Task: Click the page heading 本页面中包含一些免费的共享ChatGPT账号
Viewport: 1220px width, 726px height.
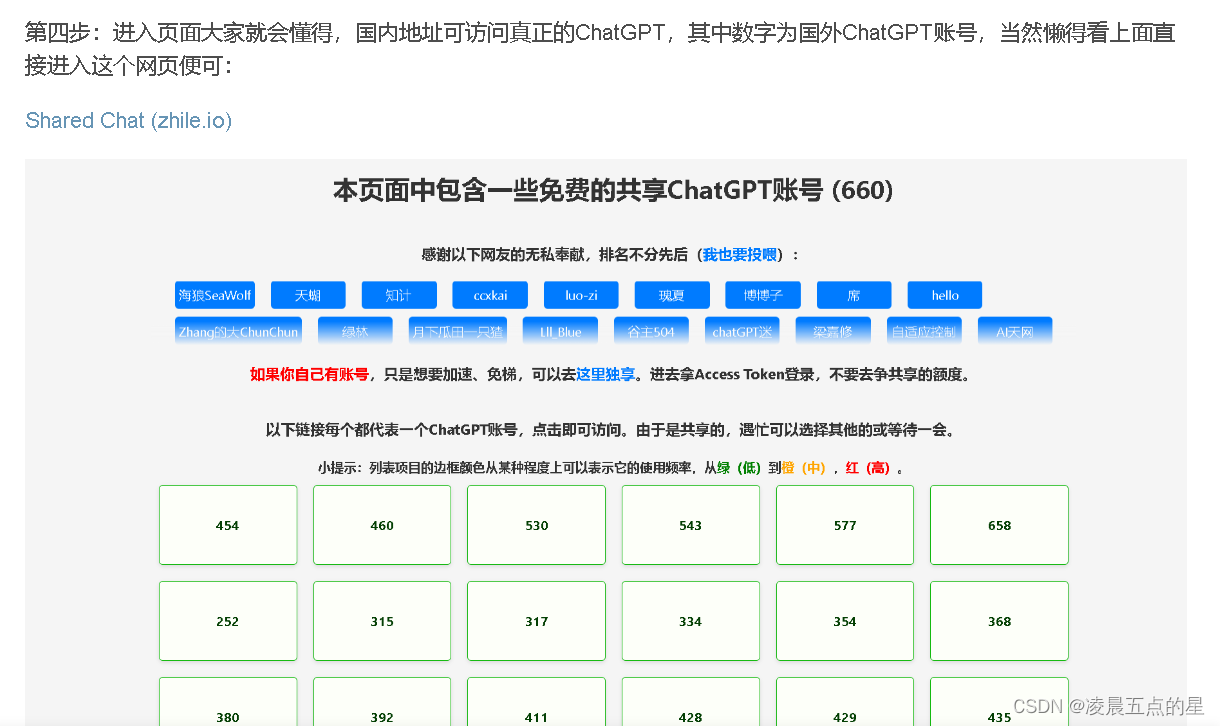Action: (x=613, y=191)
